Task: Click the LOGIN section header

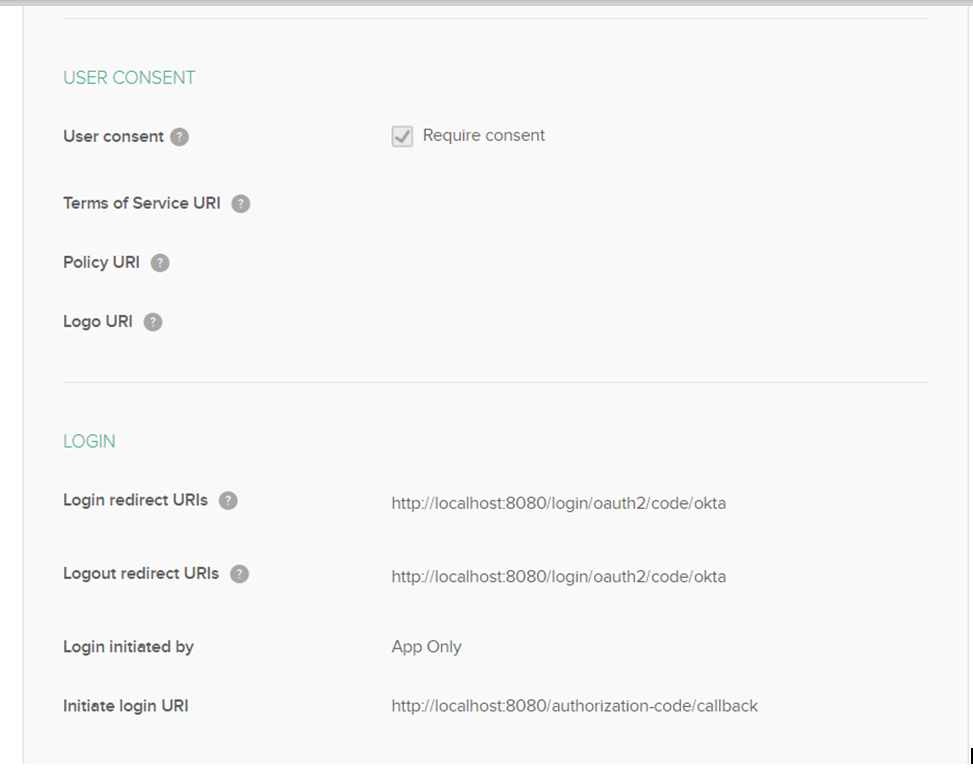Action: point(89,440)
